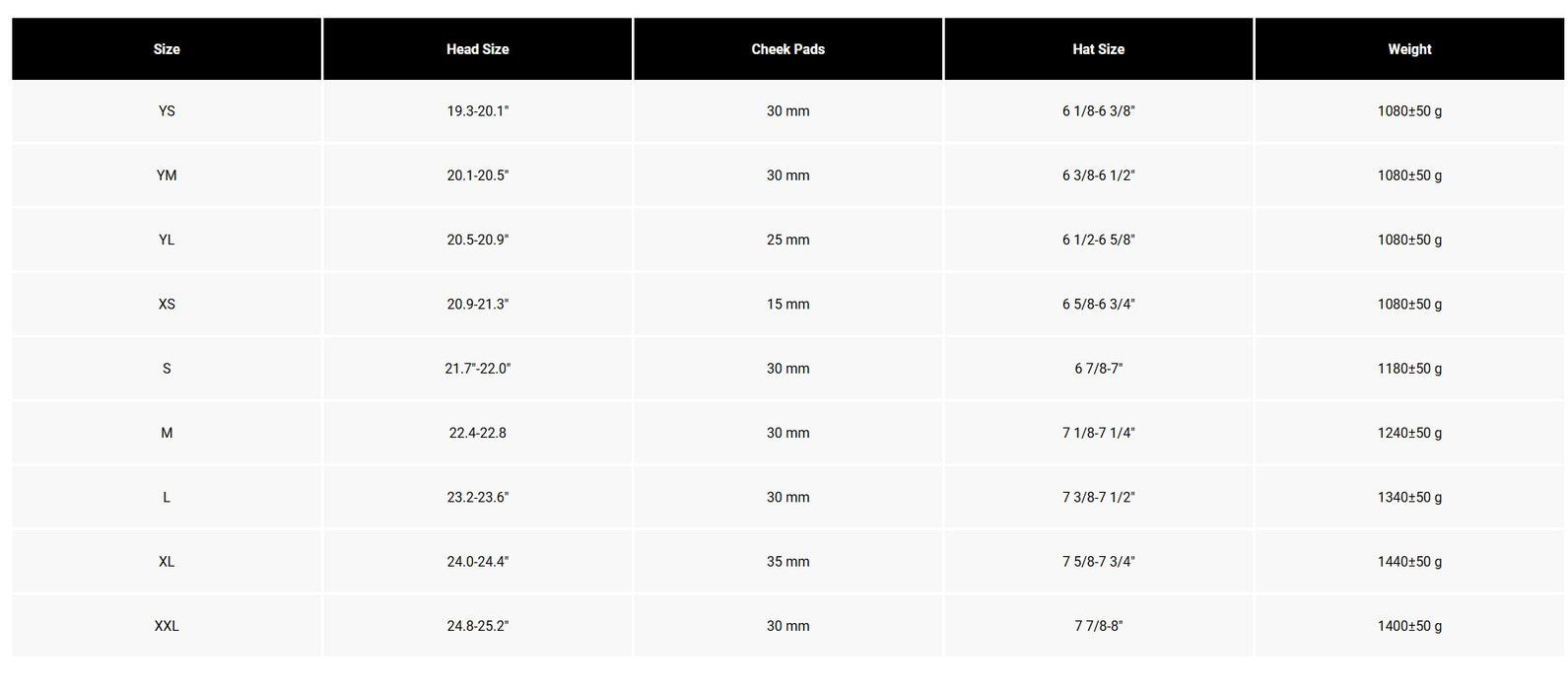Click the Size column header
This screenshot has height=690, width=1568.
167,49
